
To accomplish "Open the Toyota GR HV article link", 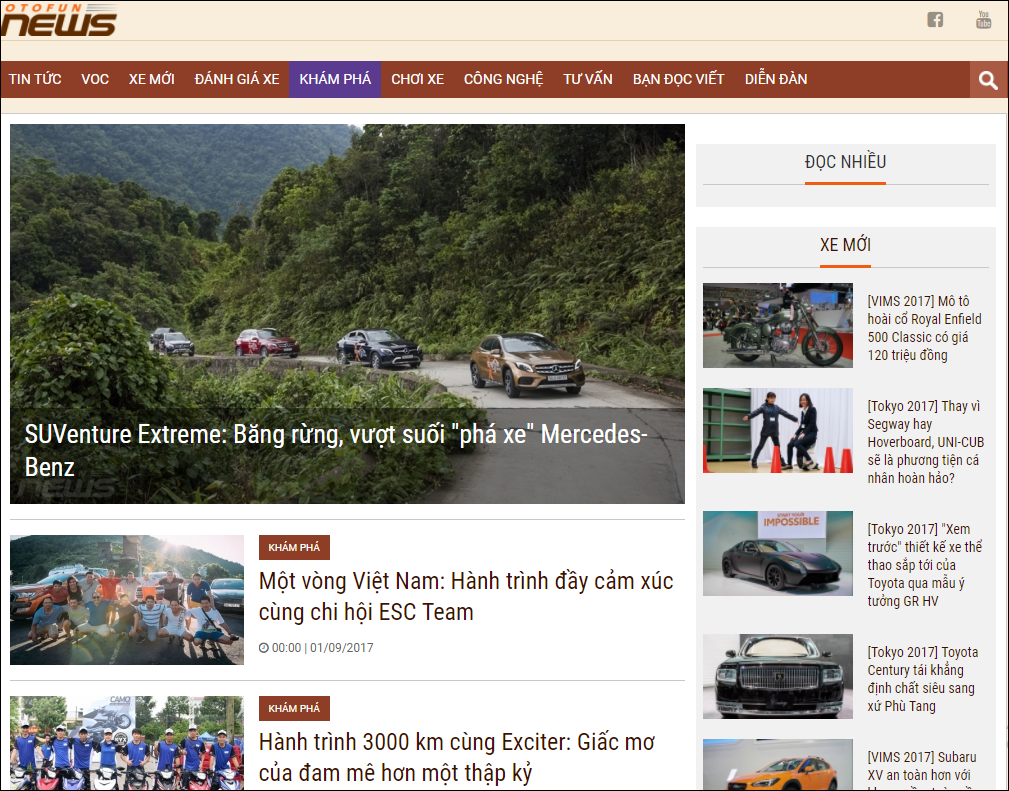I will (x=925, y=565).
